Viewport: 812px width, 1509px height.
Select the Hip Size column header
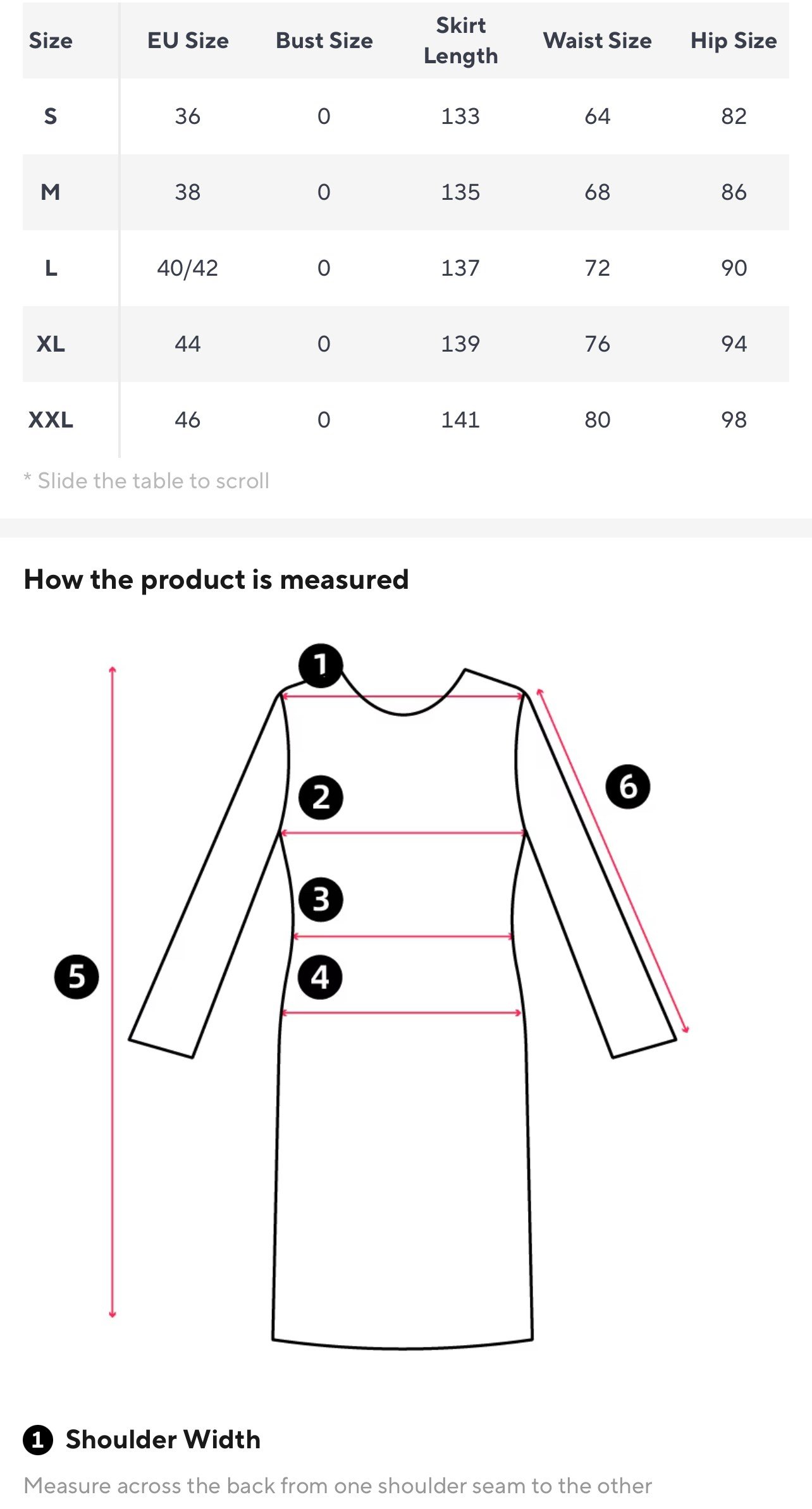(734, 40)
